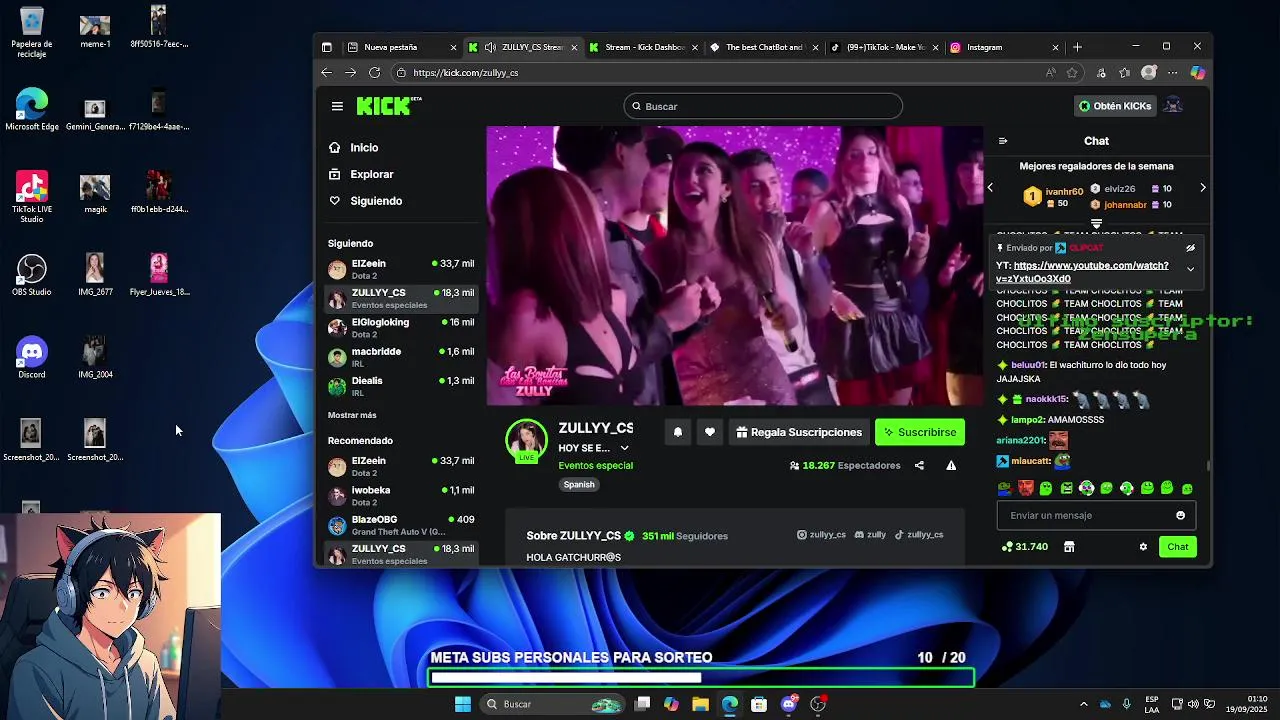Open Edge settings three-dots menu
This screenshot has height=720, width=1280.
[1173, 72]
